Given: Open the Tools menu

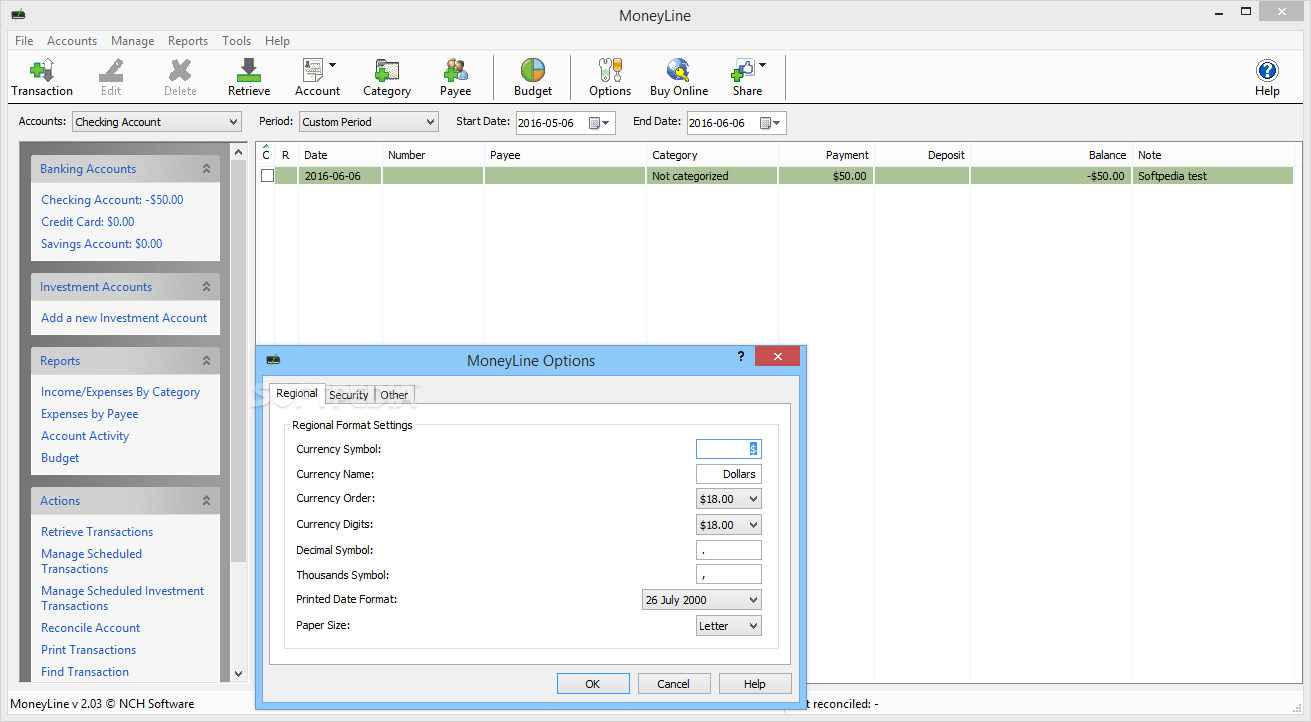Looking at the screenshot, I should coord(236,41).
